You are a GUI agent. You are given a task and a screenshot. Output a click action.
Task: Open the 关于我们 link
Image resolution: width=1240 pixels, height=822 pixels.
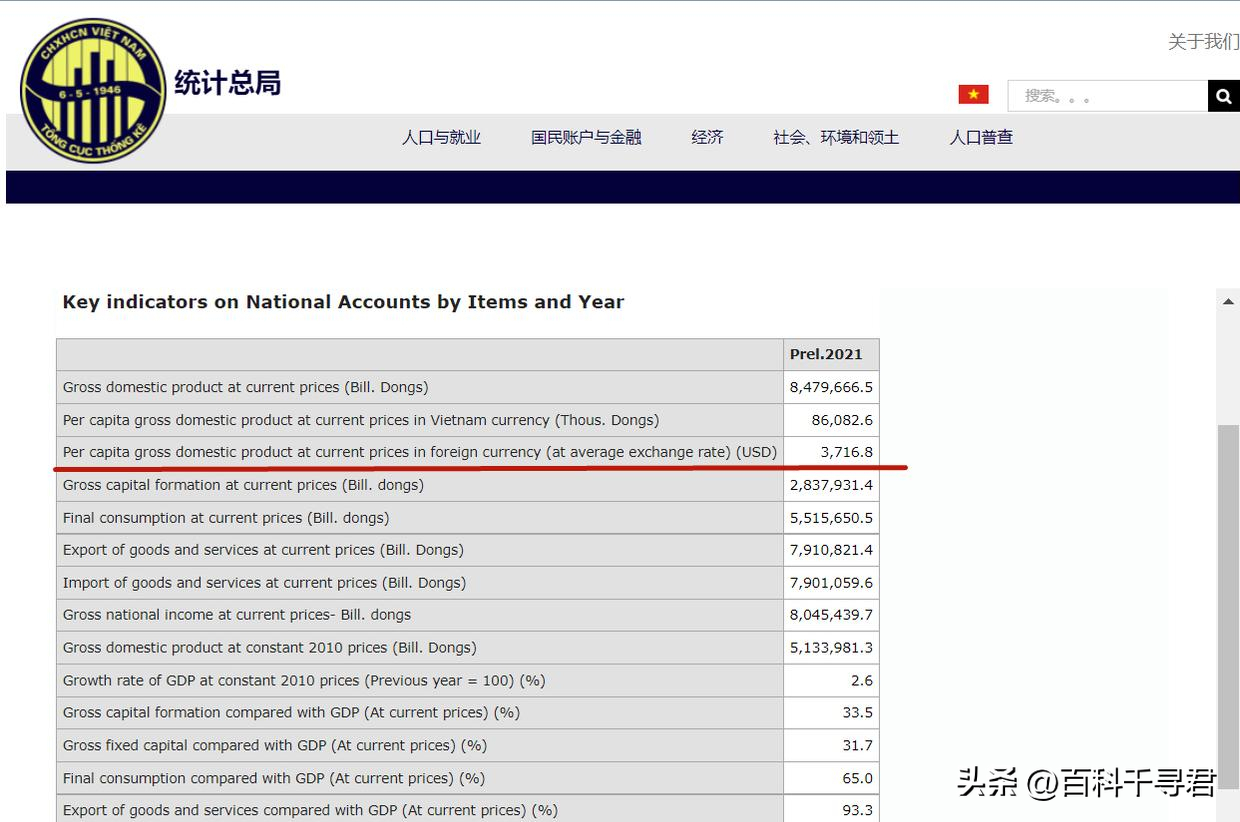(x=1203, y=41)
